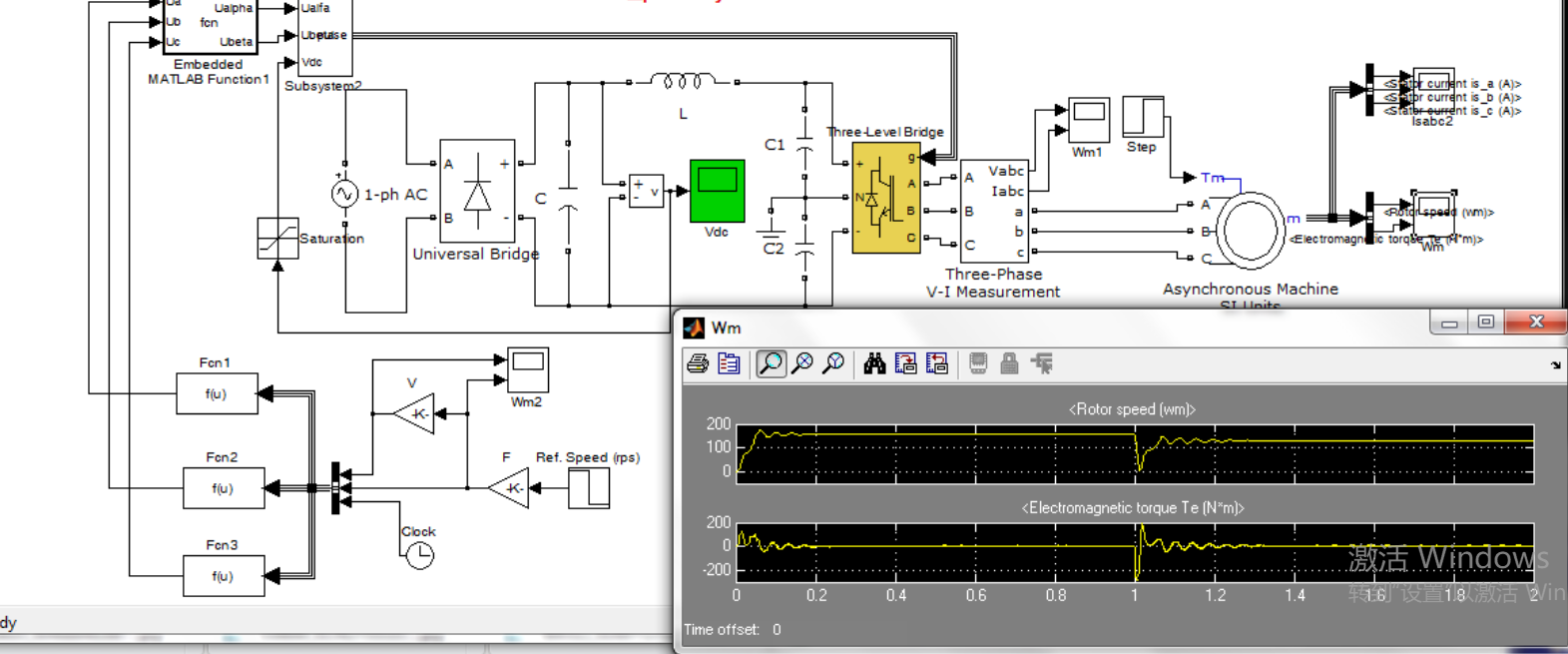Maximize the Wm scope window
This screenshot has width=1568, height=654.
click(x=1485, y=322)
